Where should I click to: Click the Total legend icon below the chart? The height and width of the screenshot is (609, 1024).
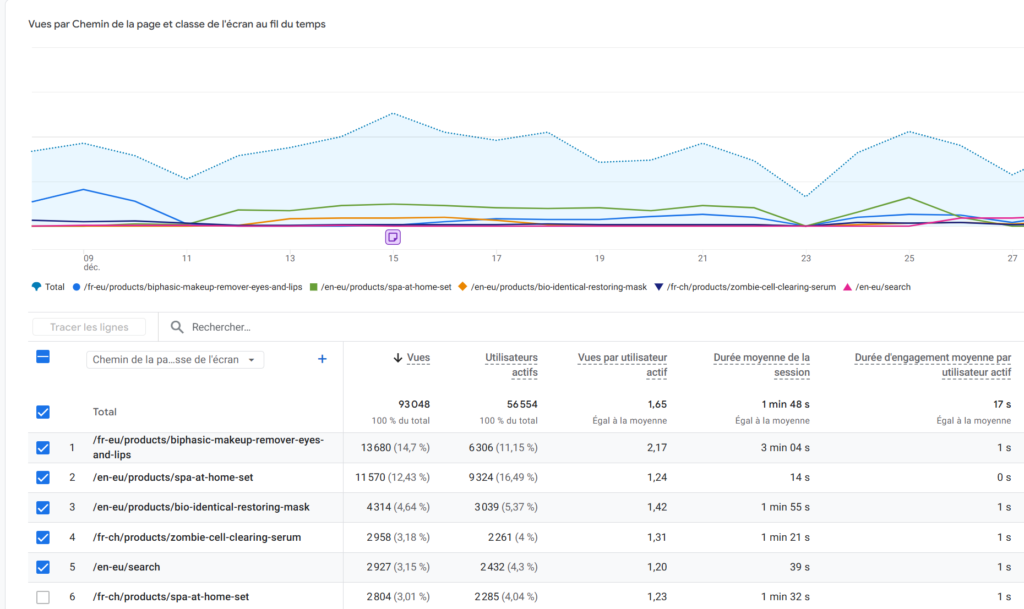[36, 287]
